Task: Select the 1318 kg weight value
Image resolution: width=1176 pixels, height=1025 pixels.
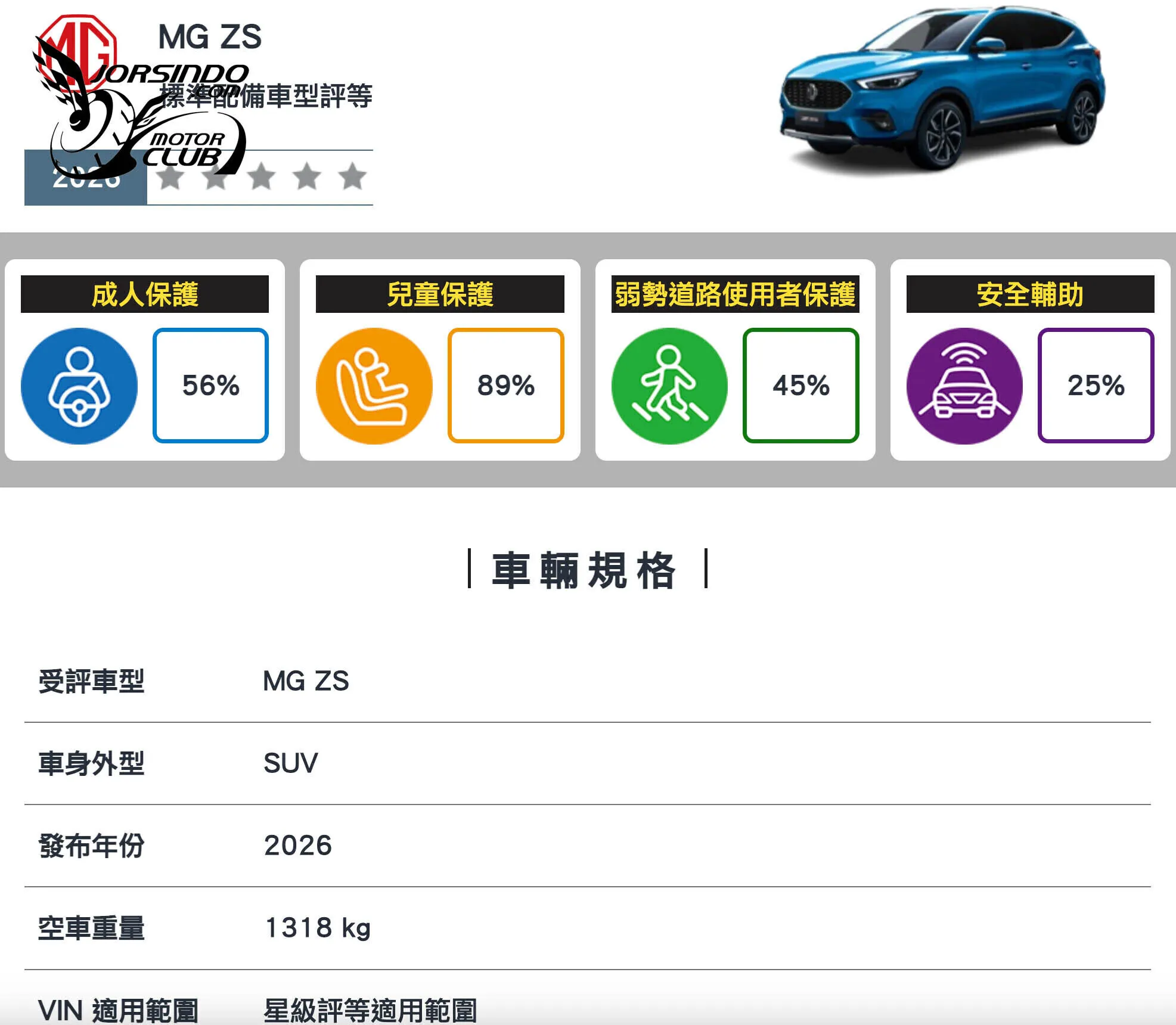Action: 318,928
